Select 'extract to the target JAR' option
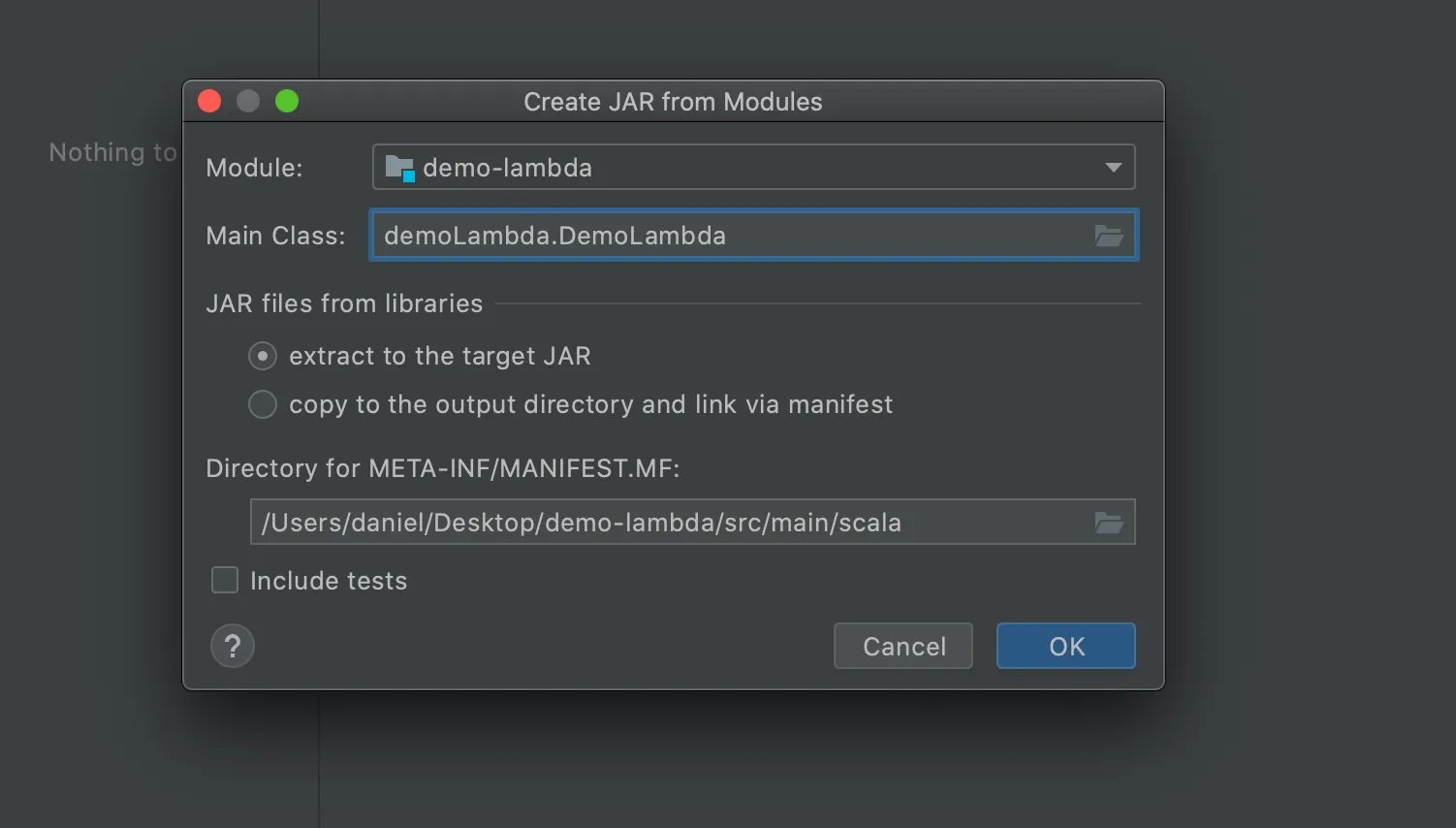 tap(262, 356)
